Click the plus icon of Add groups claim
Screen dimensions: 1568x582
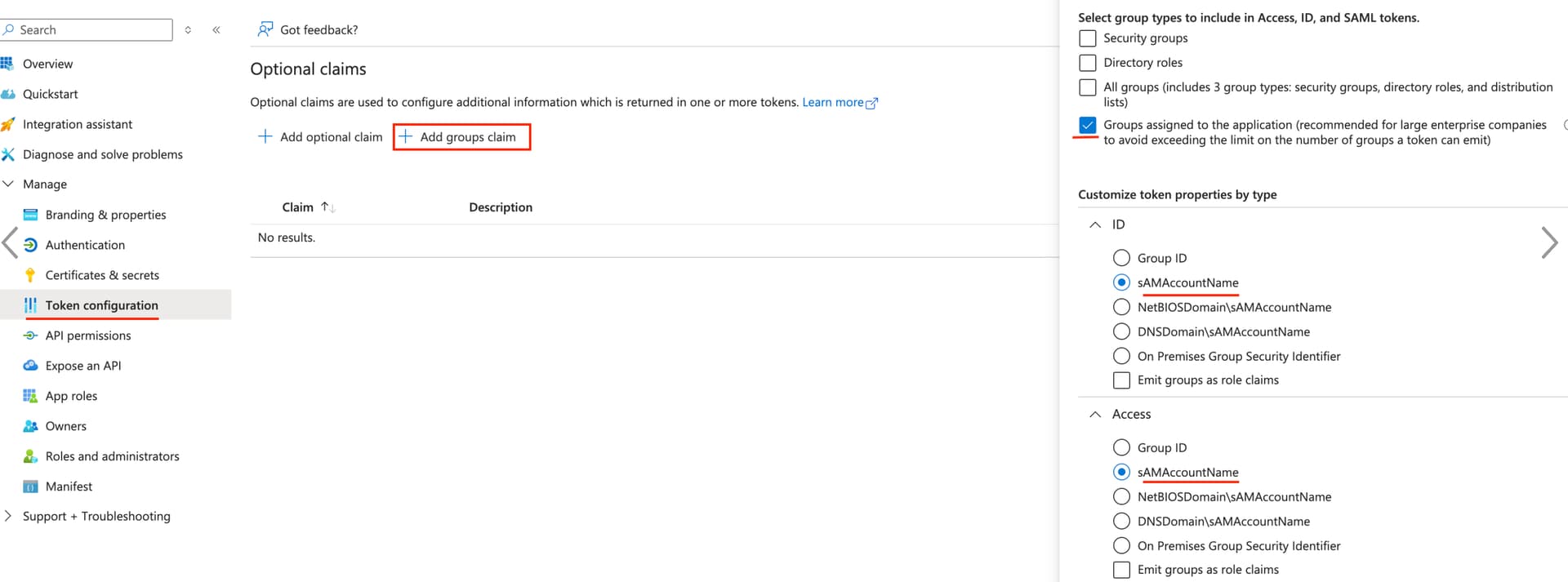[405, 136]
